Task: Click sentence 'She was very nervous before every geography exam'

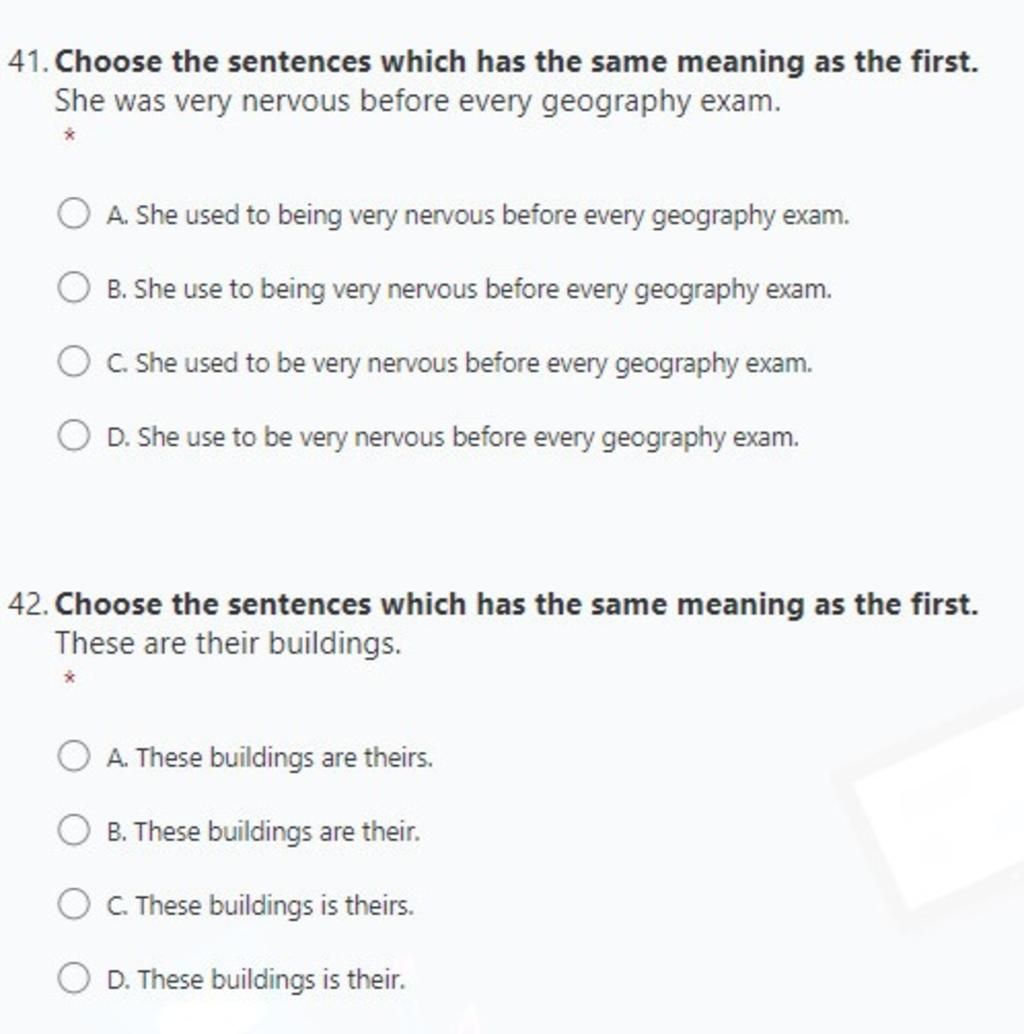Action: pos(417,102)
